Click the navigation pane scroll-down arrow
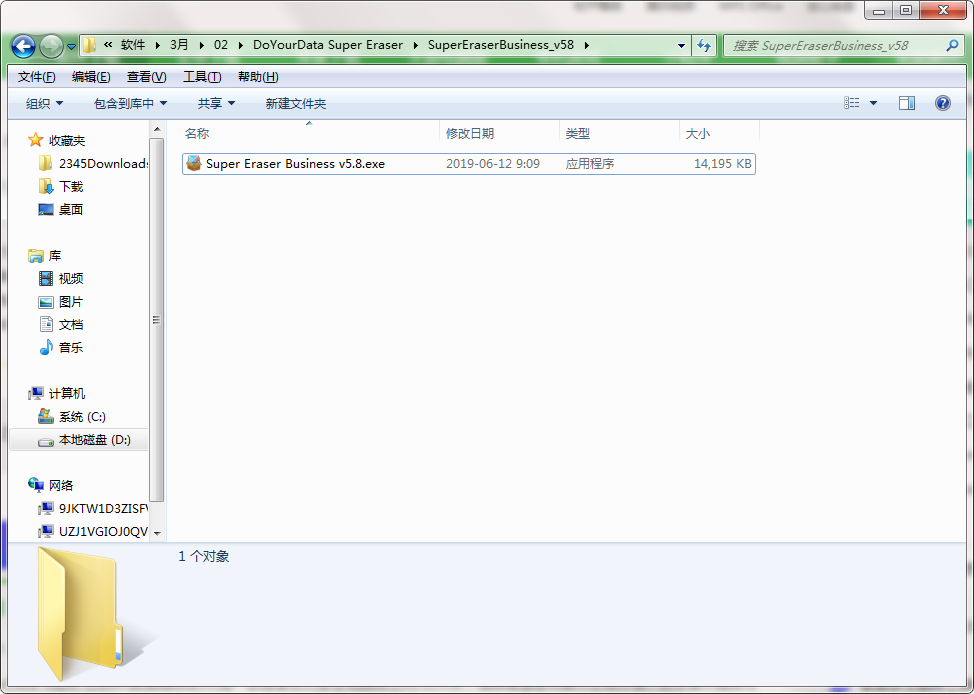 [157, 533]
